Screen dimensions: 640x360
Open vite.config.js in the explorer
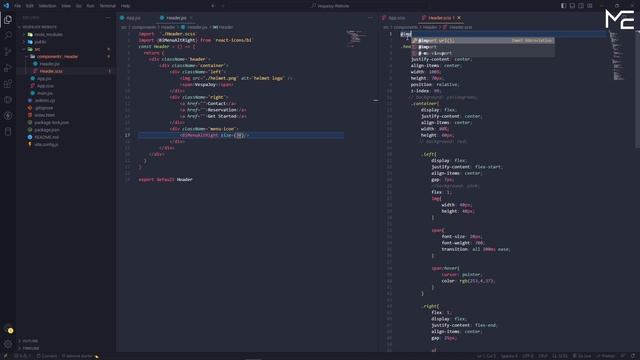(x=46, y=145)
